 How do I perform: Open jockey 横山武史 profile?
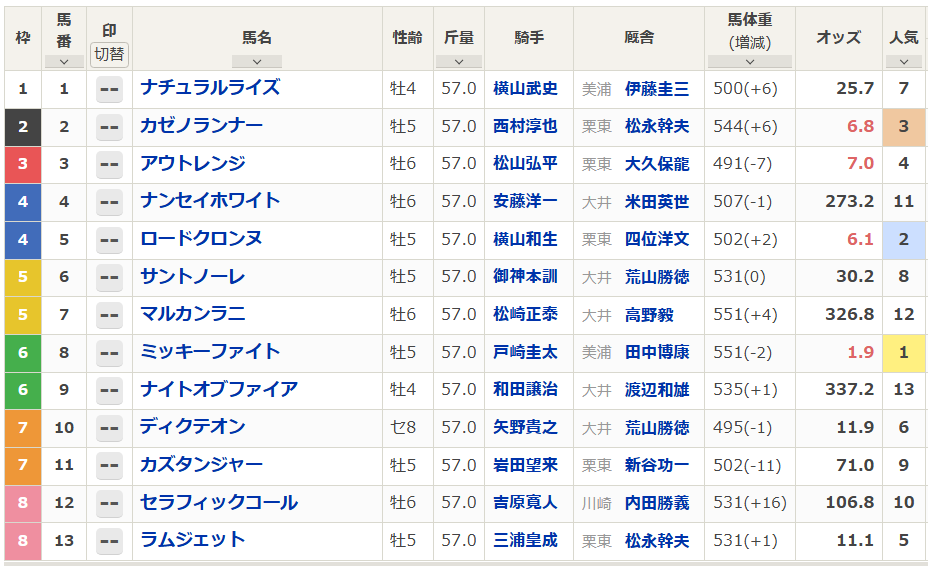click(526, 89)
